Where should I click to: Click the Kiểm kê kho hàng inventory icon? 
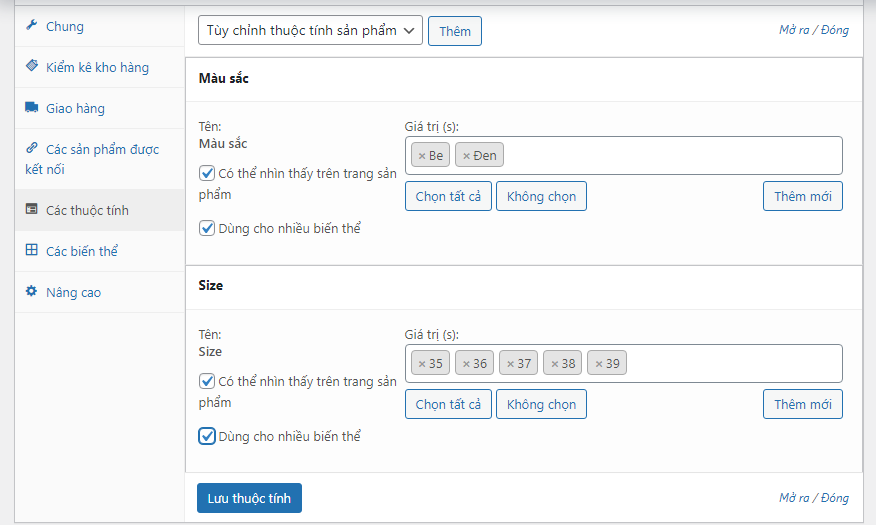[31, 67]
